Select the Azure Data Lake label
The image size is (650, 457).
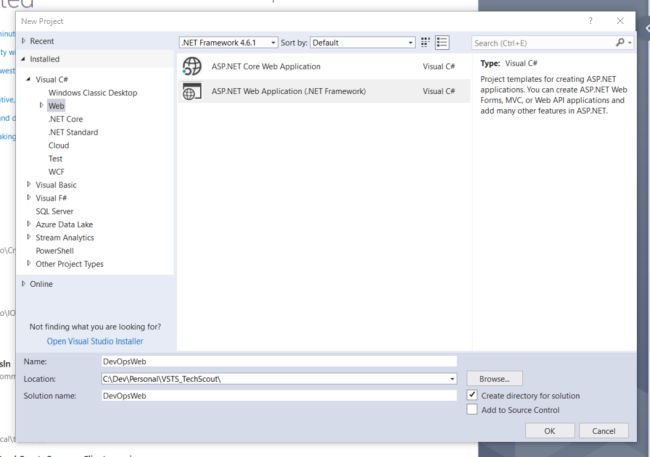(x=64, y=224)
